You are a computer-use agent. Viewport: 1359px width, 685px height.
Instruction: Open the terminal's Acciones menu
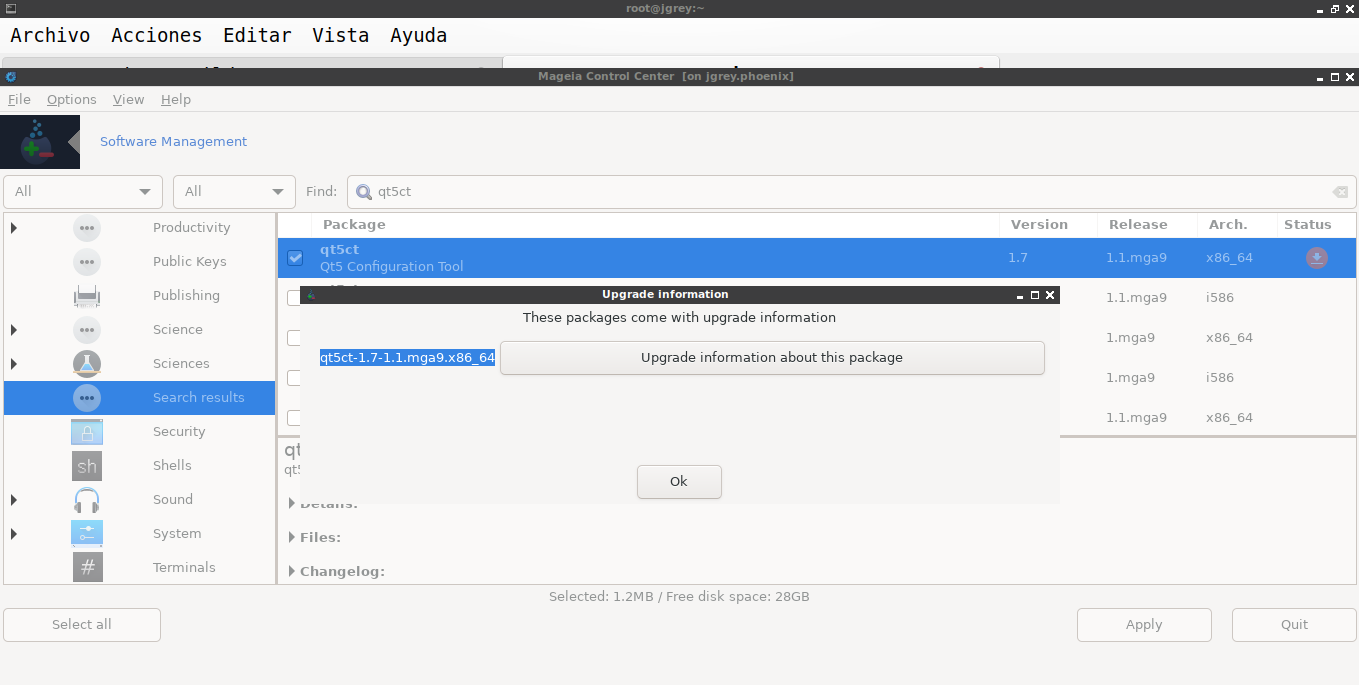157,36
